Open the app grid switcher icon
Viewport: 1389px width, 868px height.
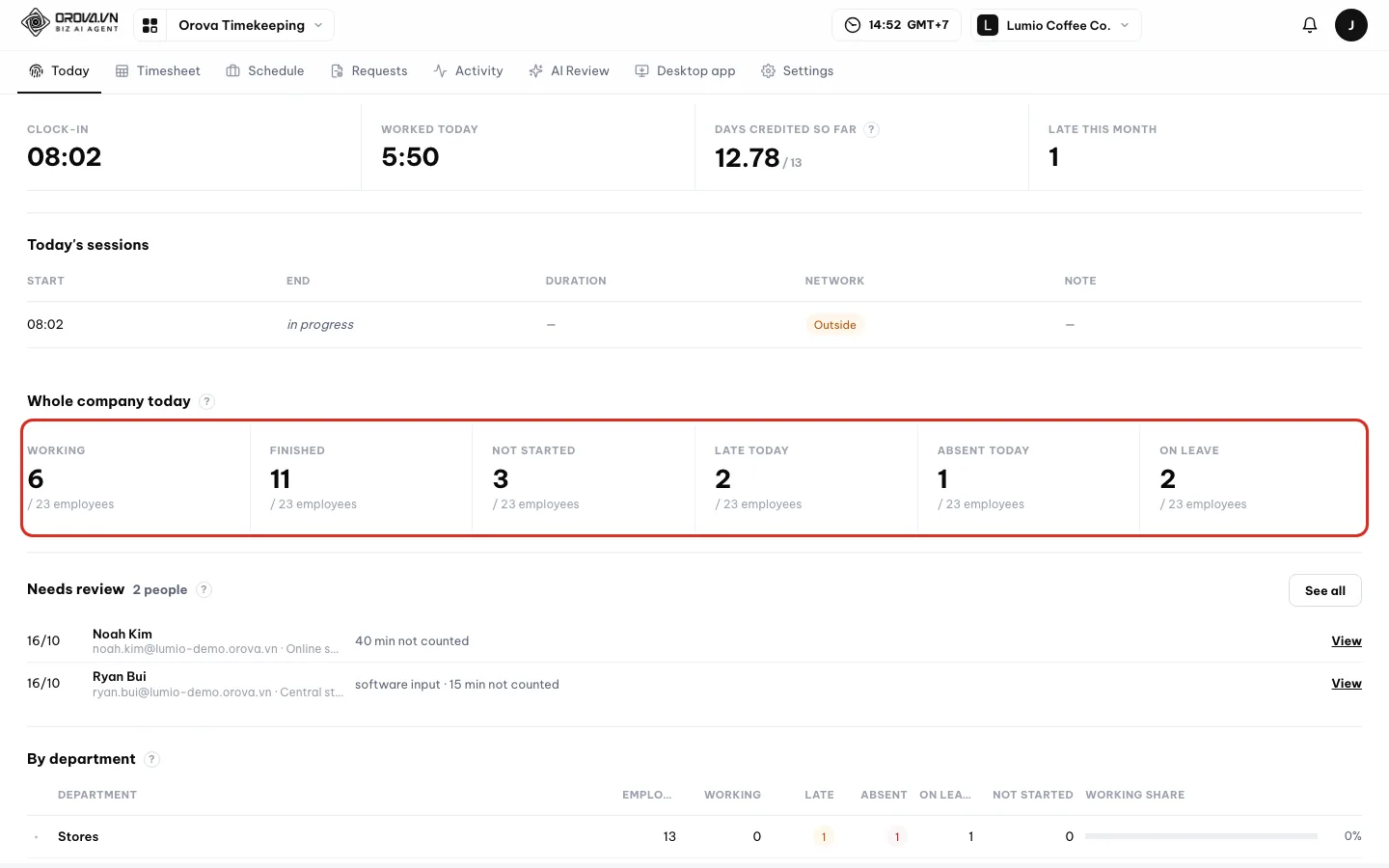pos(150,25)
